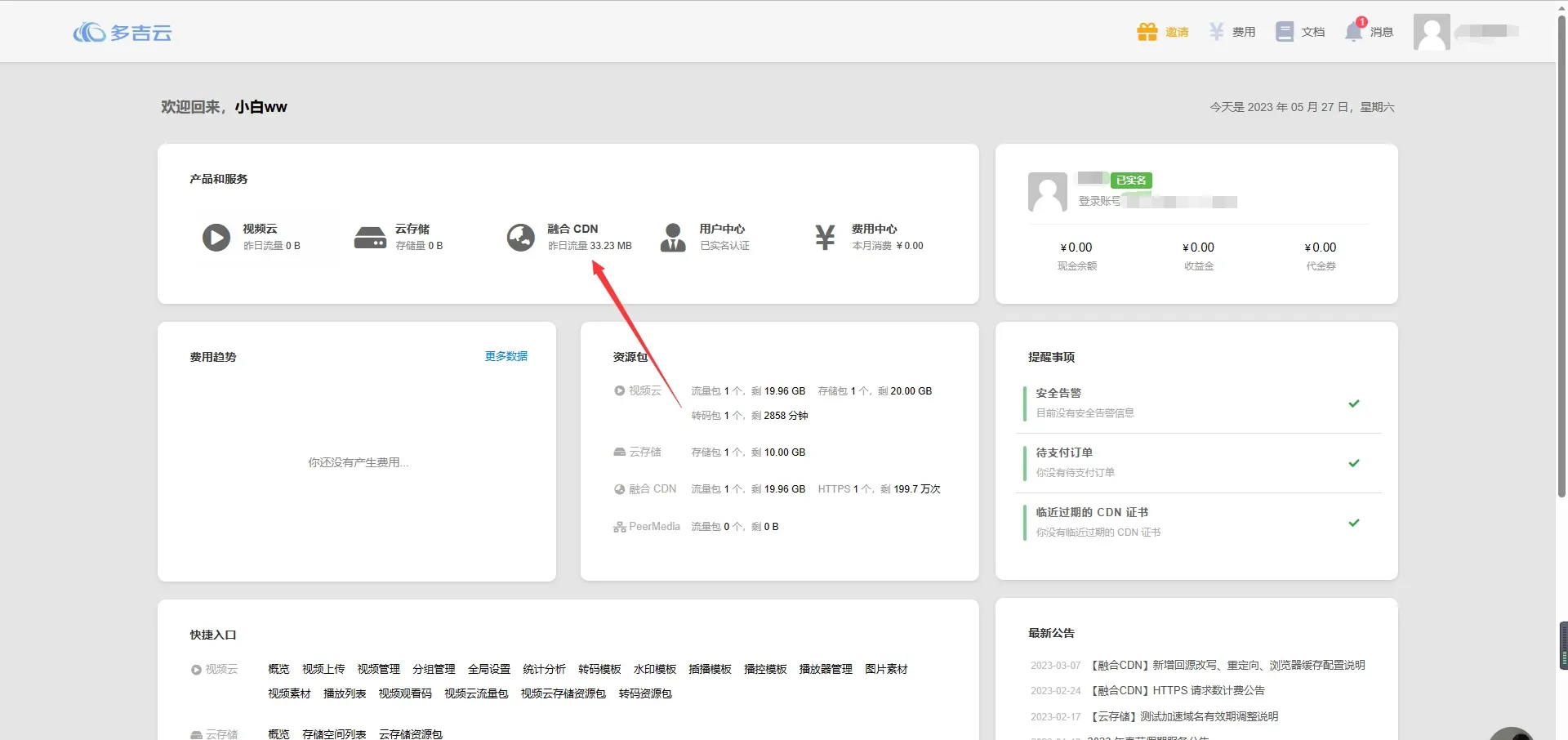Click the user avatar in top bar
The width and height of the screenshot is (1568, 740).
point(1432,32)
